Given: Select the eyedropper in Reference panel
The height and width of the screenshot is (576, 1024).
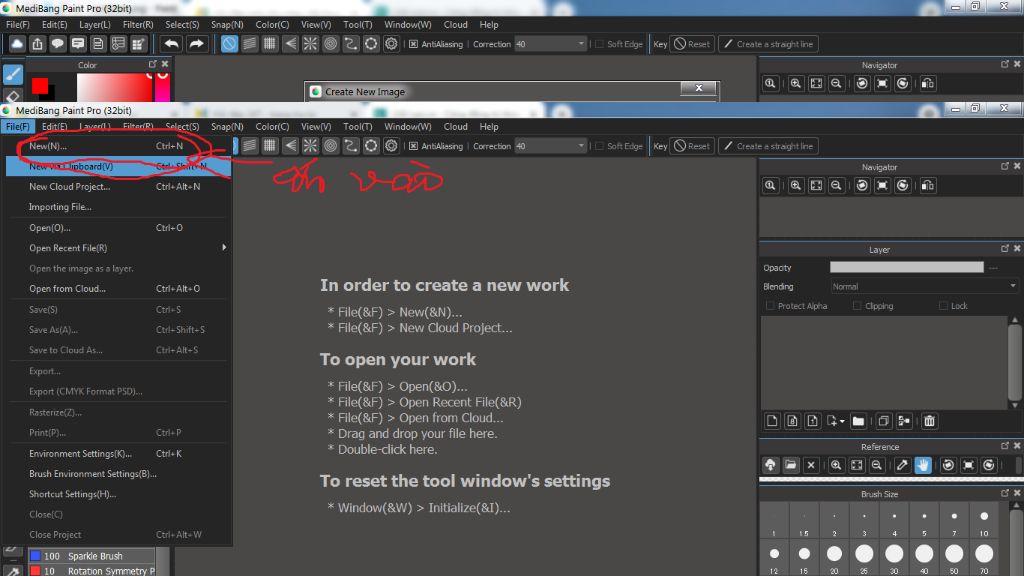Looking at the screenshot, I should point(902,465).
